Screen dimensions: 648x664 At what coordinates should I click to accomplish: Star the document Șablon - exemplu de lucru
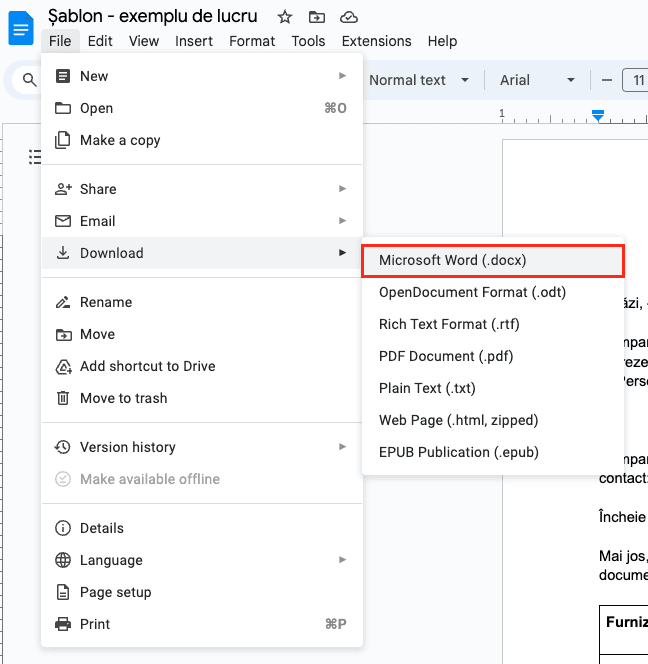point(285,17)
